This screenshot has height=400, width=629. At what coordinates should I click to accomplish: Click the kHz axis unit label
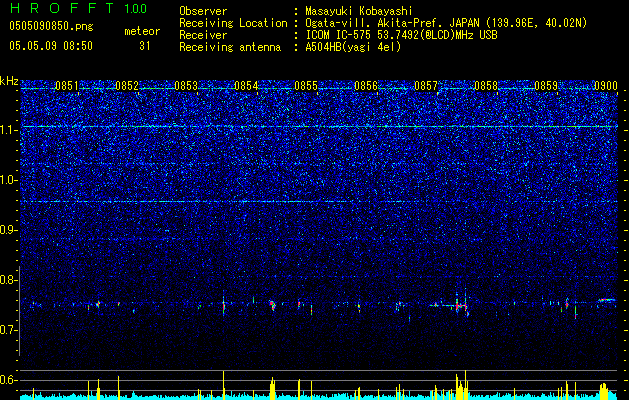9,81
